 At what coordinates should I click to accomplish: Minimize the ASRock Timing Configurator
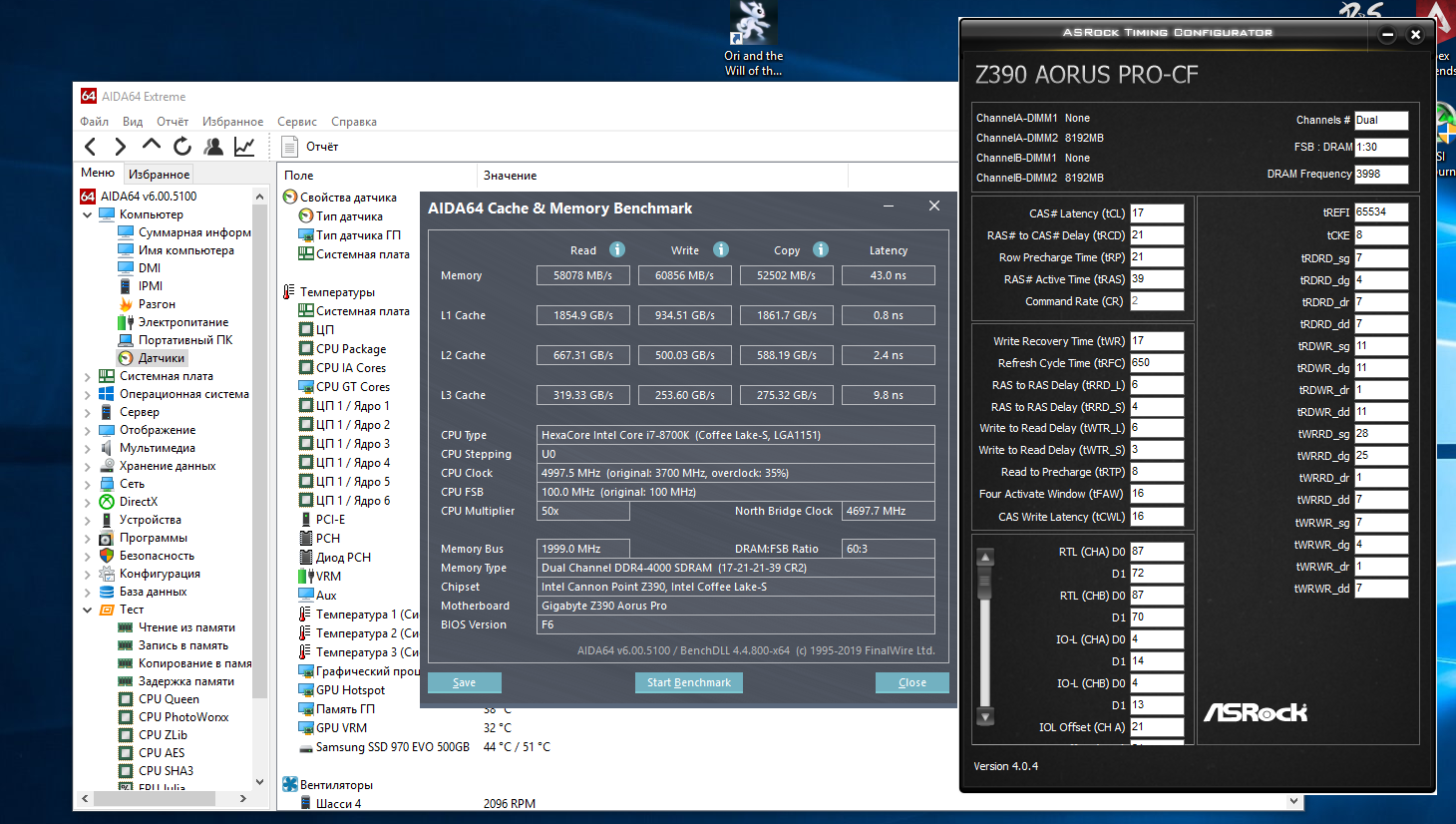[x=1387, y=34]
